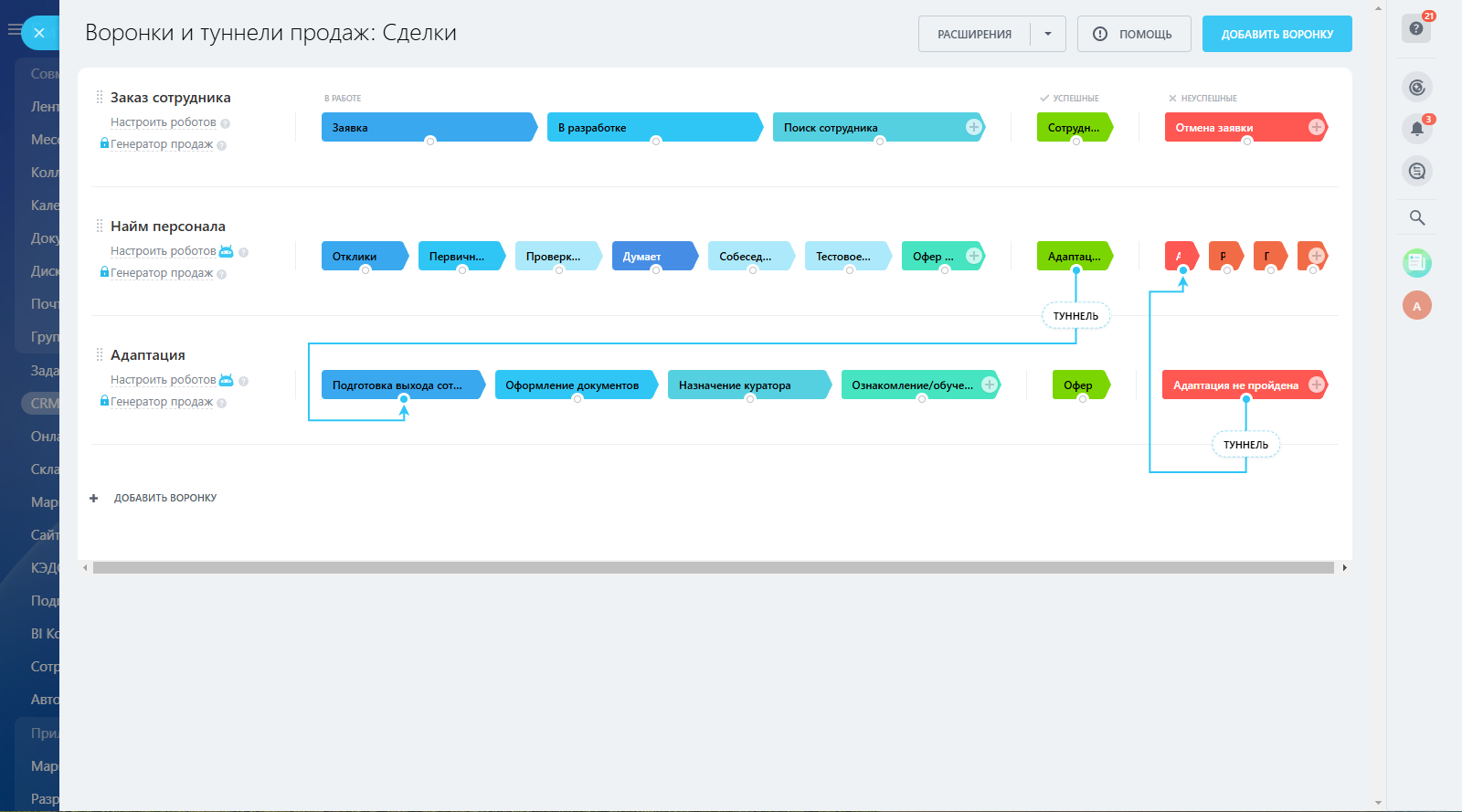Select the Собесед... stage
Screen dimensions: 1462x812
(751, 256)
